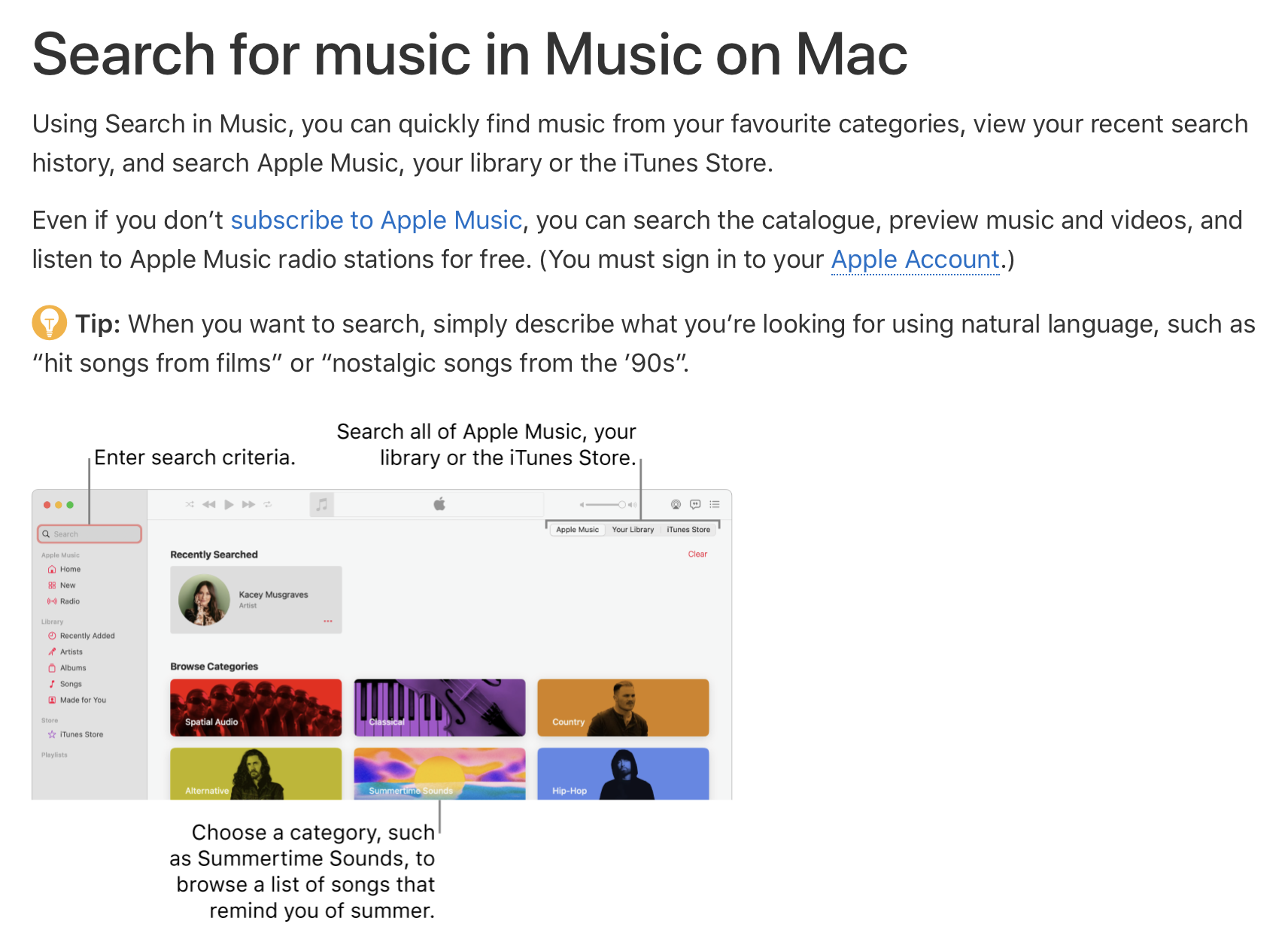The image size is (1288, 930).
Task: Click the music note artwork placeholder
Action: pos(322,504)
